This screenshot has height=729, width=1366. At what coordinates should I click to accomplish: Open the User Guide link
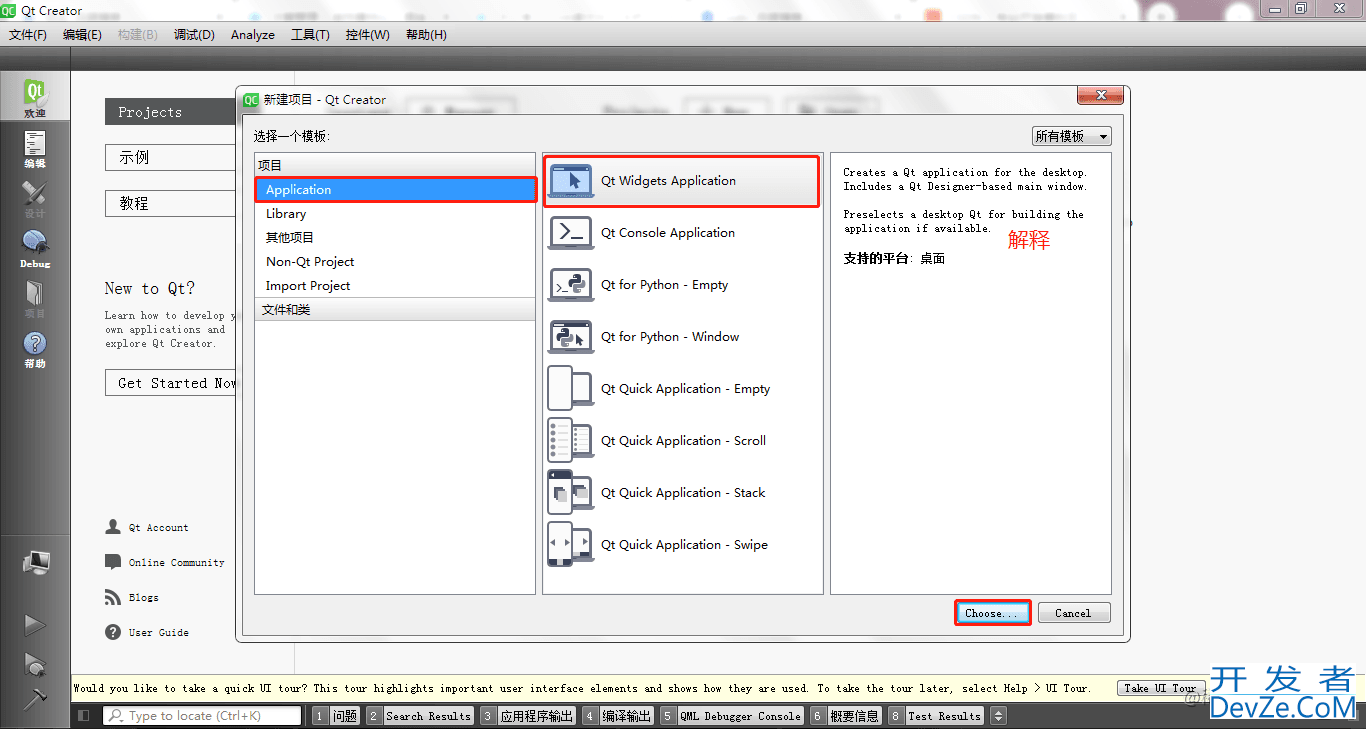point(159,633)
